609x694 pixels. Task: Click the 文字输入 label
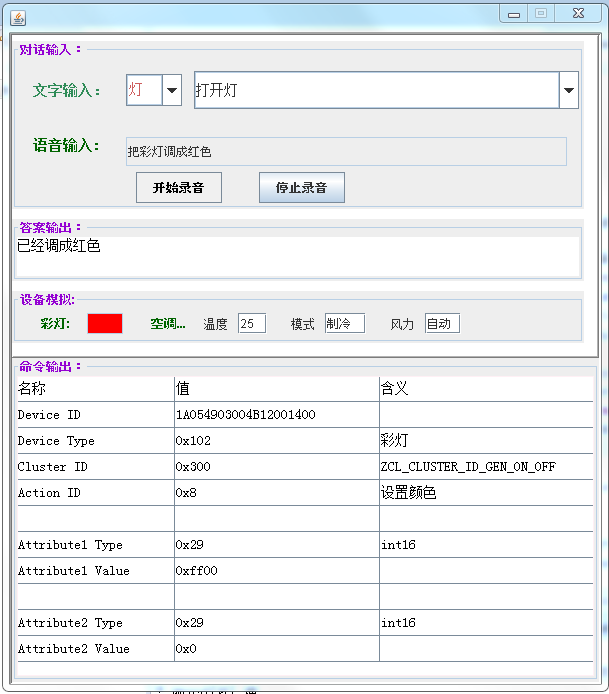(66, 90)
